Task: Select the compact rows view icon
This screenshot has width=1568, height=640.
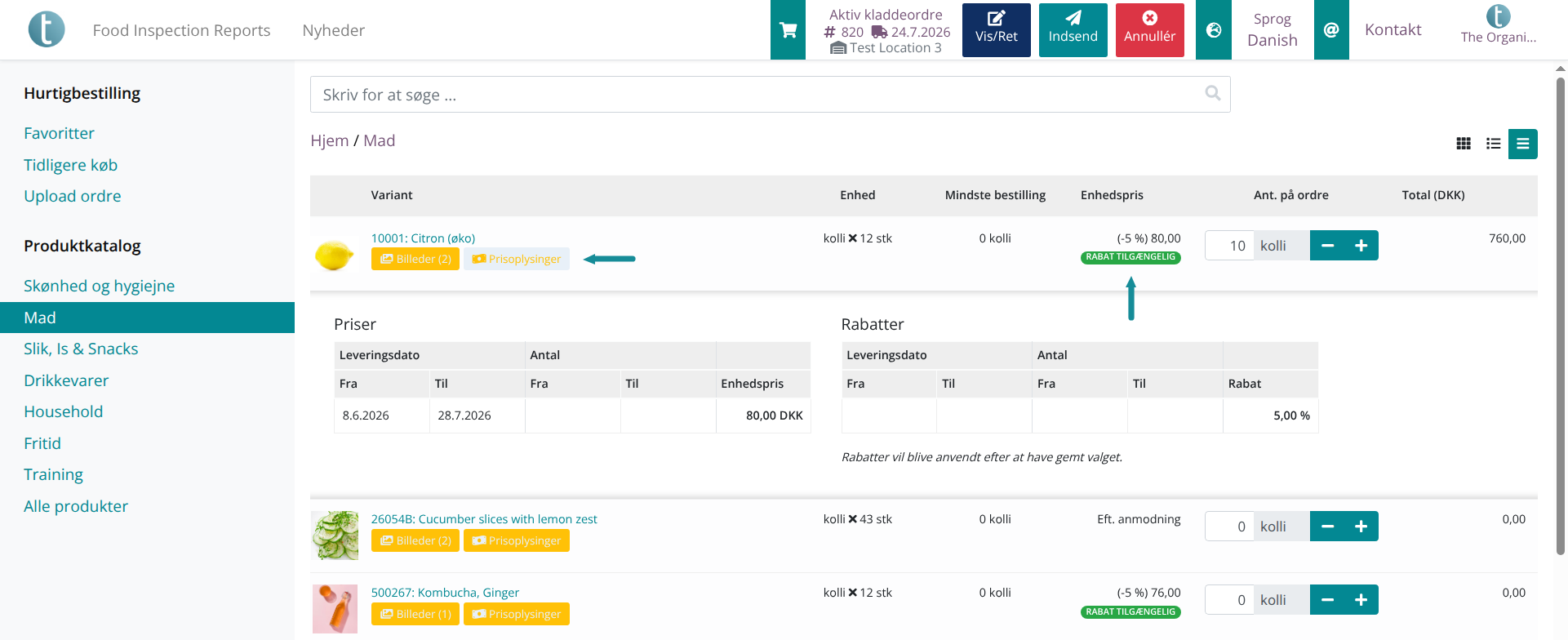Action: pyautogui.click(x=1523, y=144)
